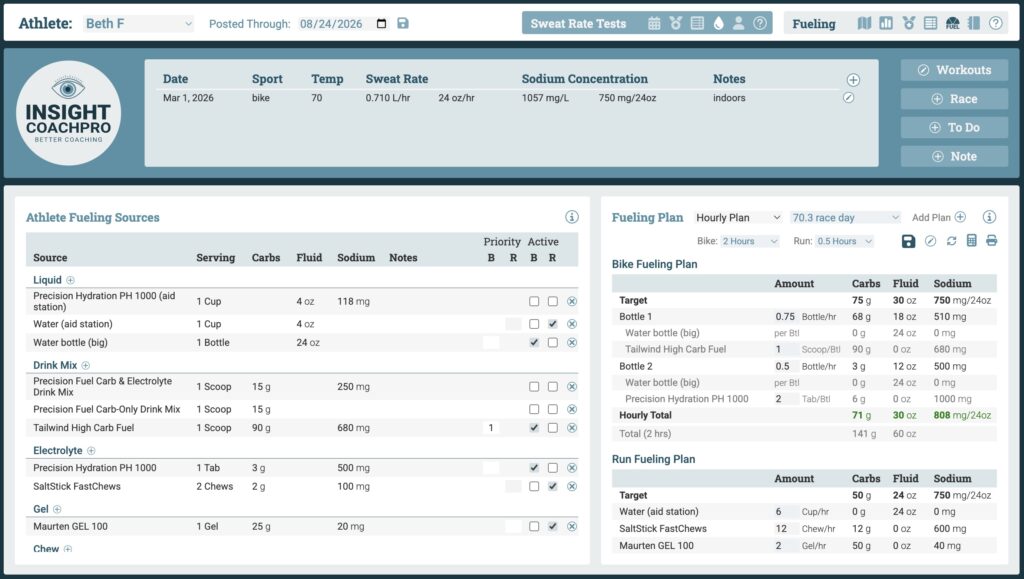Open the notebook icon in Fueling bar
Image resolution: width=1024 pixels, height=579 pixels.
pyautogui.click(x=974, y=23)
